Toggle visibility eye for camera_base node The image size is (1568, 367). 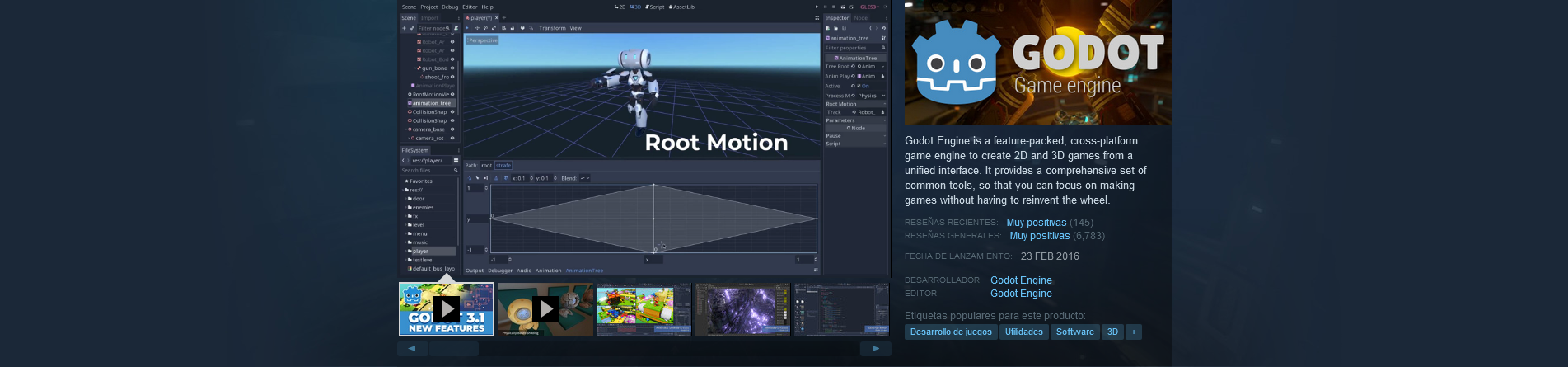pyautogui.click(x=452, y=129)
